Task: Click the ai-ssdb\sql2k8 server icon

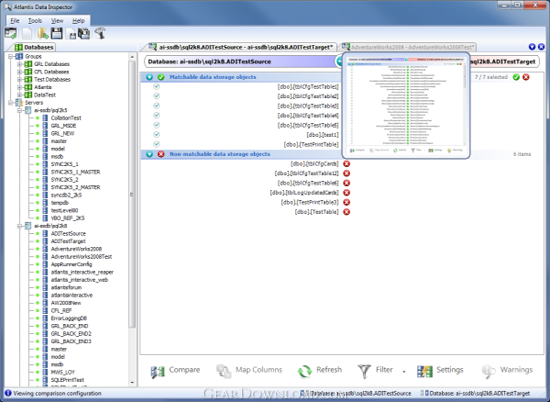Action: tap(28, 226)
